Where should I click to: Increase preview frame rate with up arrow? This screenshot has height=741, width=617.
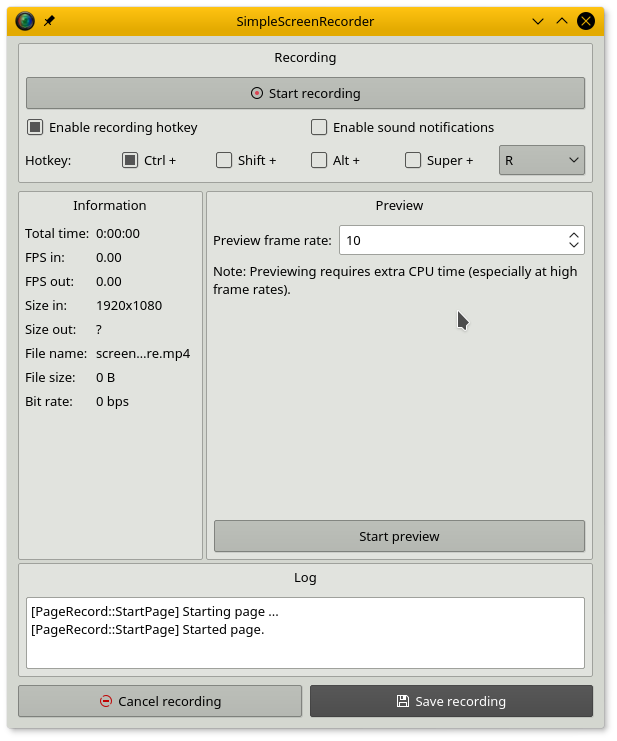pos(573,235)
